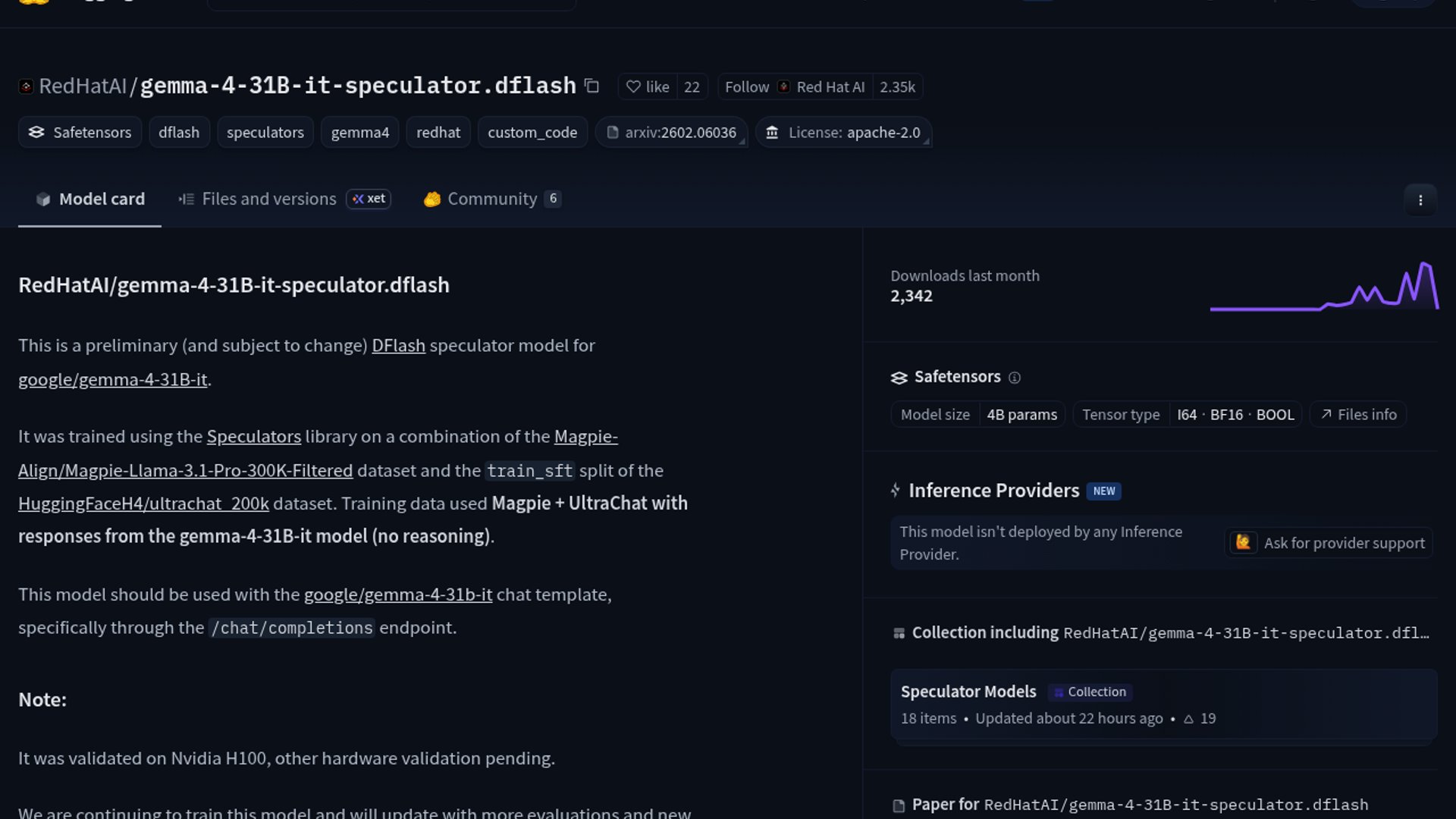The width and height of the screenshot is (1456, 819).
Task: Click the Paper for heading text
Action: pyautogui.click(x=945, y=805)
